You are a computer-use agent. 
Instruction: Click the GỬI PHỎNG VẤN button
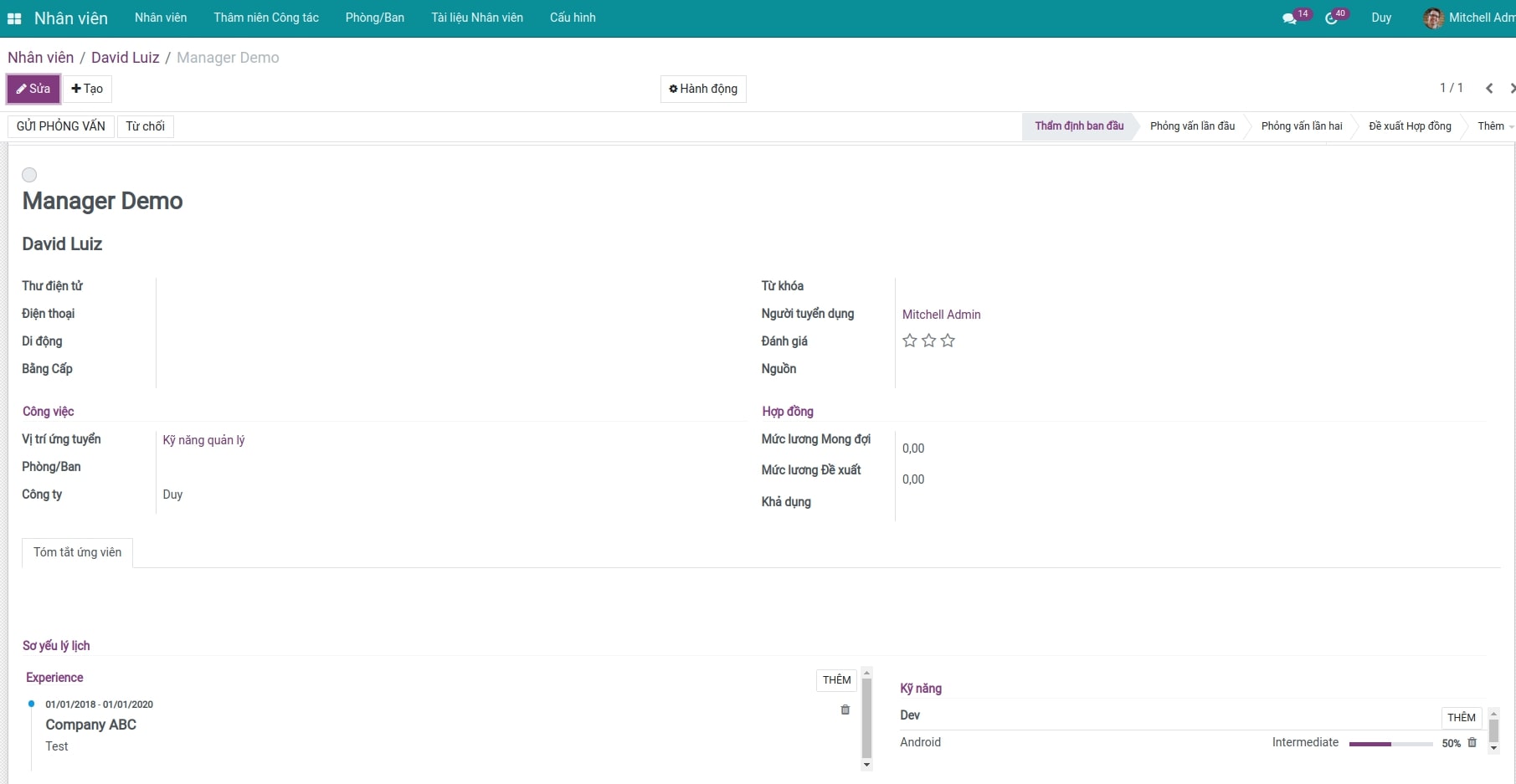[61, 126]
